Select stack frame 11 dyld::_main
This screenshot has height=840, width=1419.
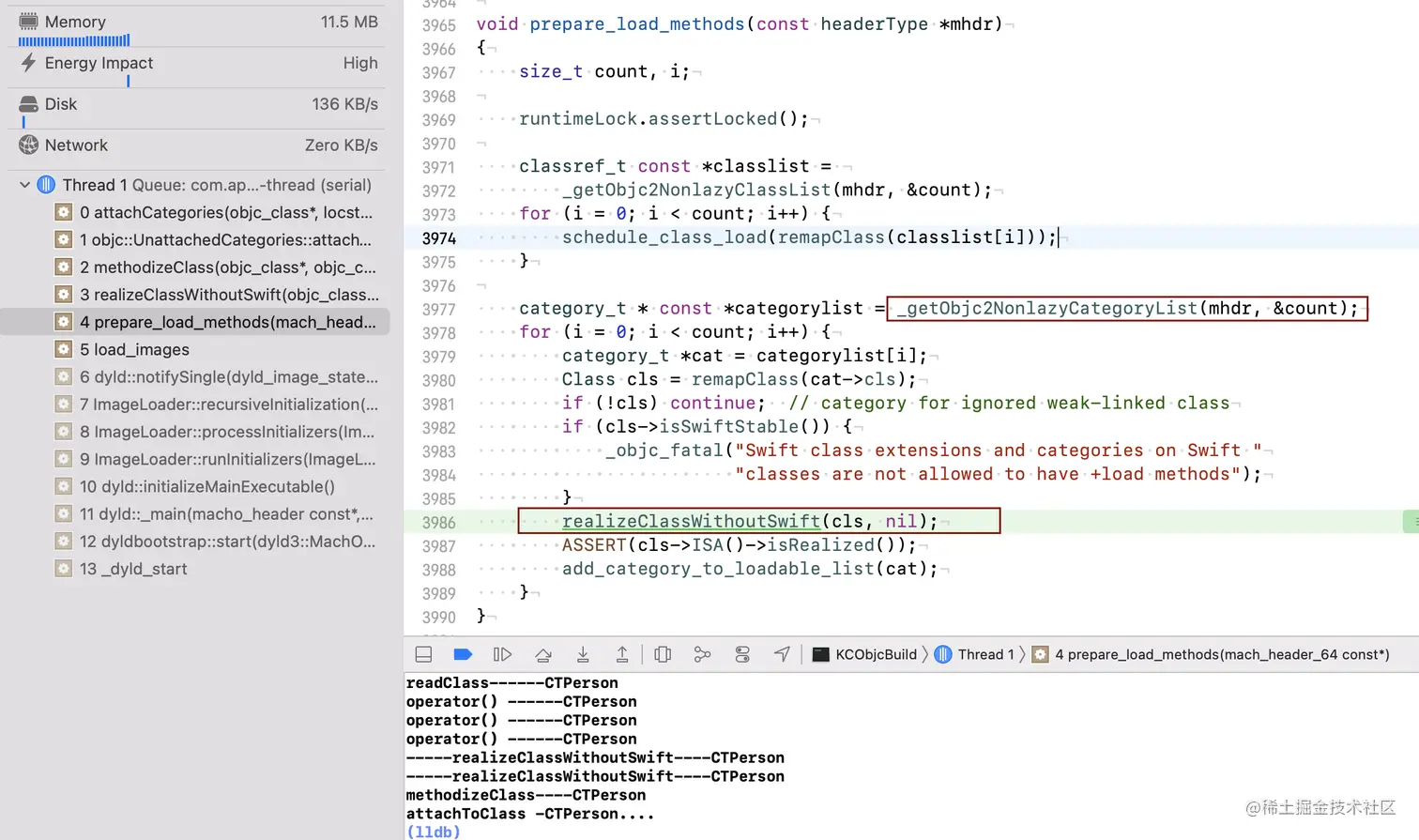pos(195,513)
